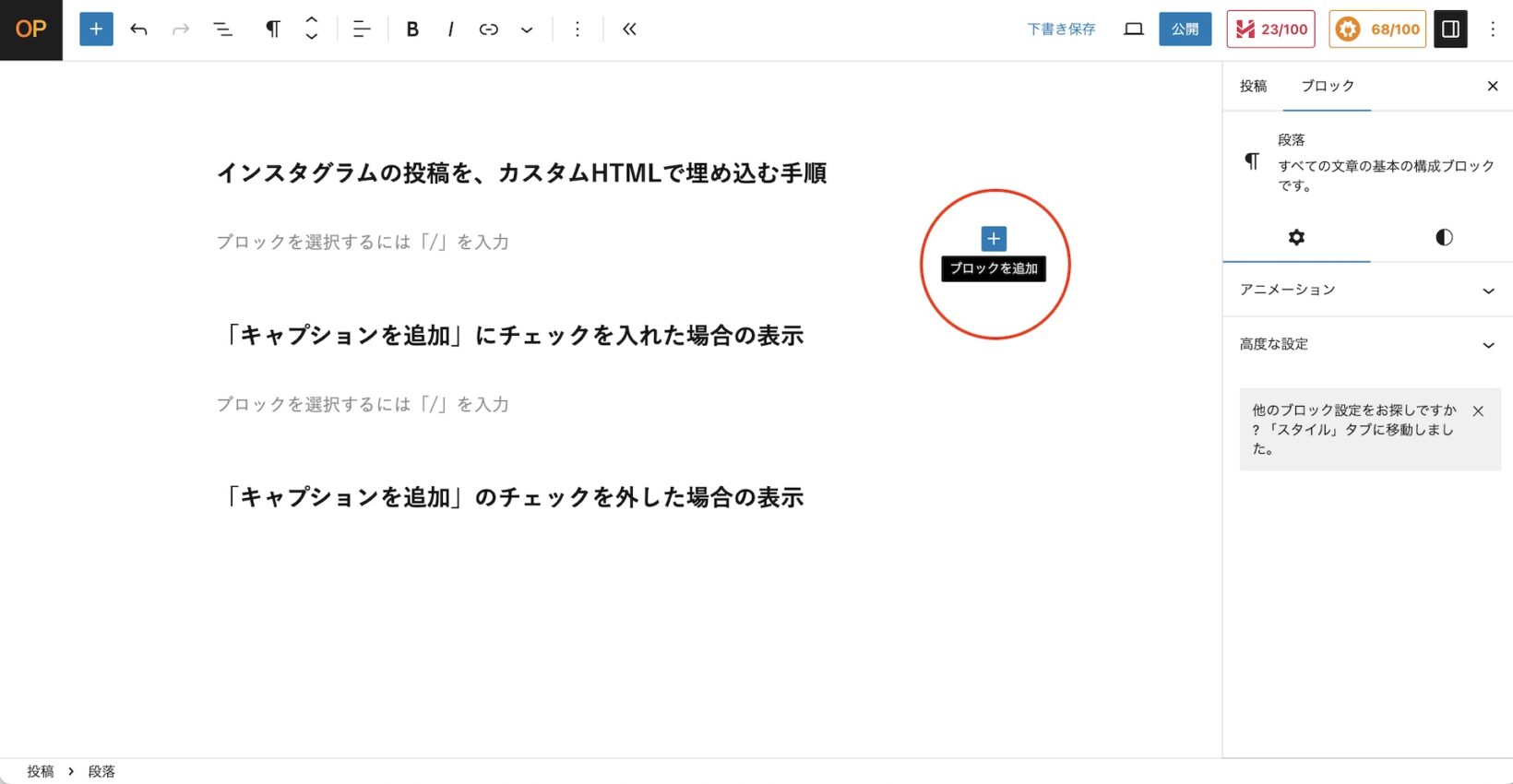Open the 68/100 score indicator
Viewport: 1513px width, 784px height.
[1377, 30]
